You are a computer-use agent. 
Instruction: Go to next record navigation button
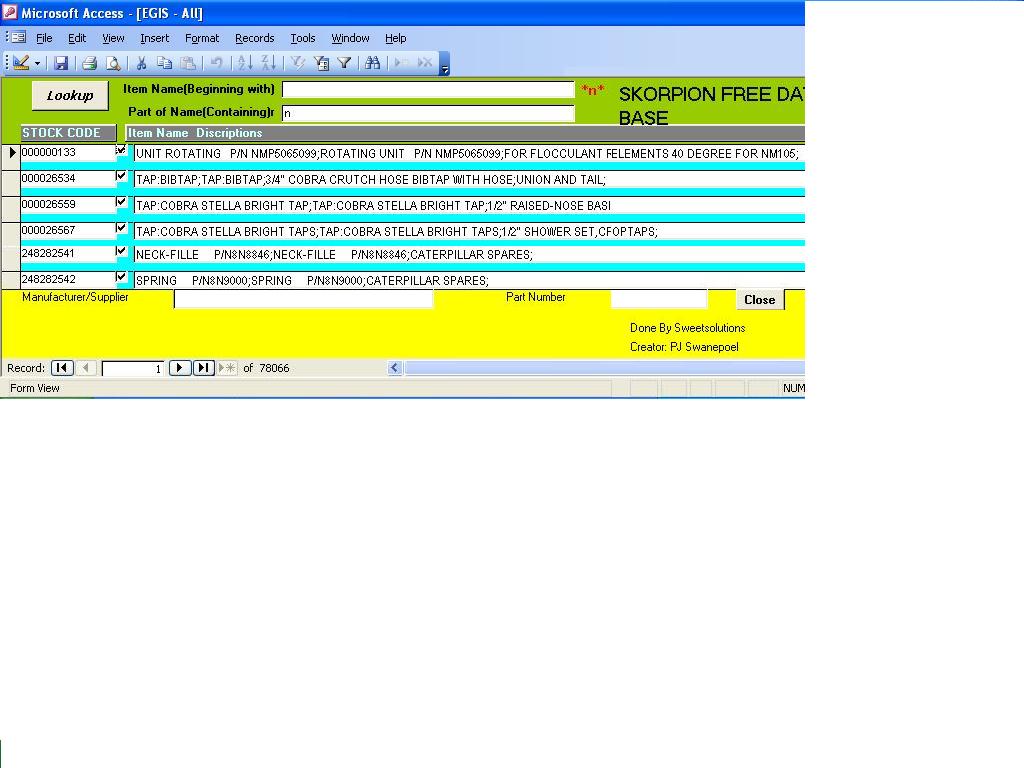(x=180, y=368)
